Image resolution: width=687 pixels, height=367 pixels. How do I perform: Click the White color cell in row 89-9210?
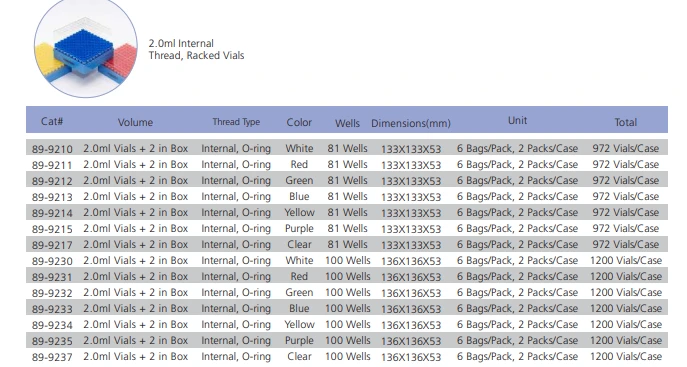[299, 148]
